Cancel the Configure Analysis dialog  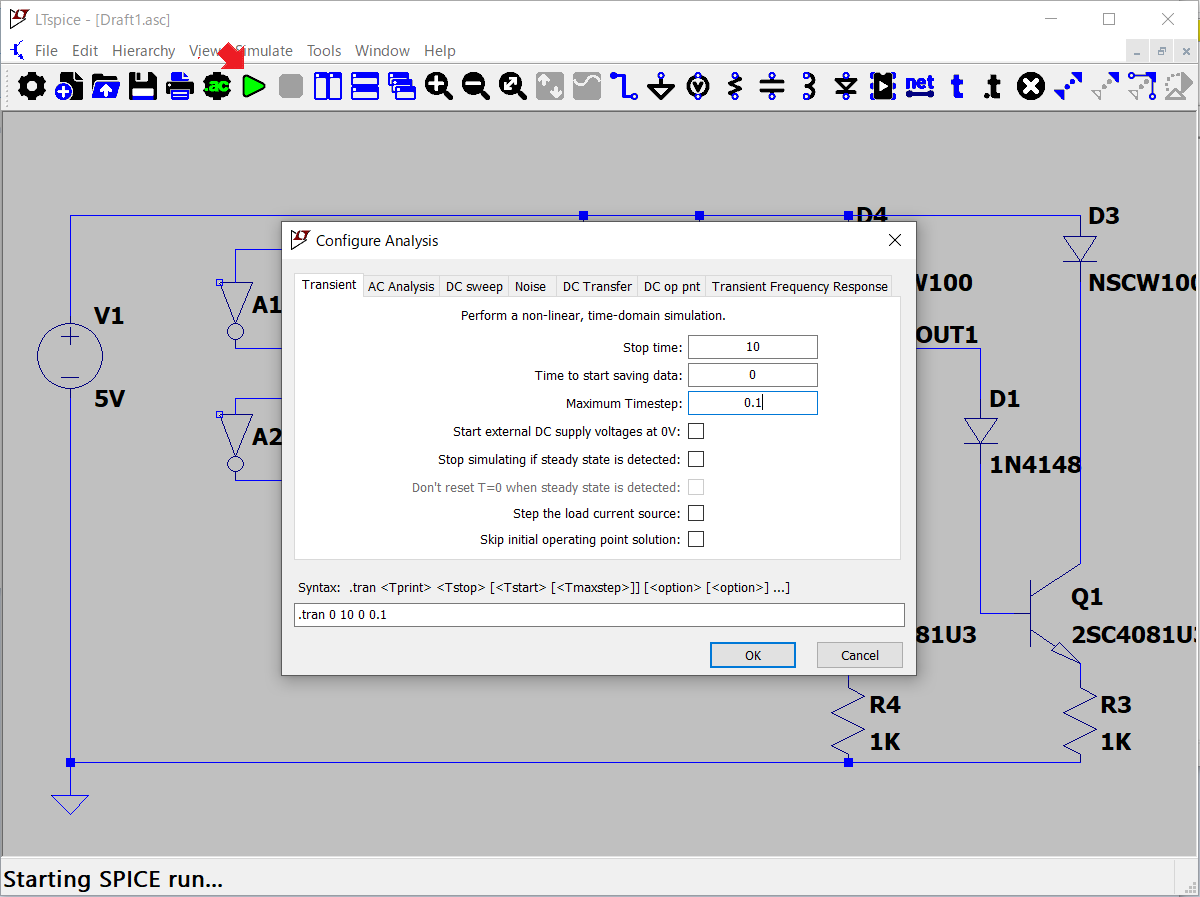[x=859, y=655]
